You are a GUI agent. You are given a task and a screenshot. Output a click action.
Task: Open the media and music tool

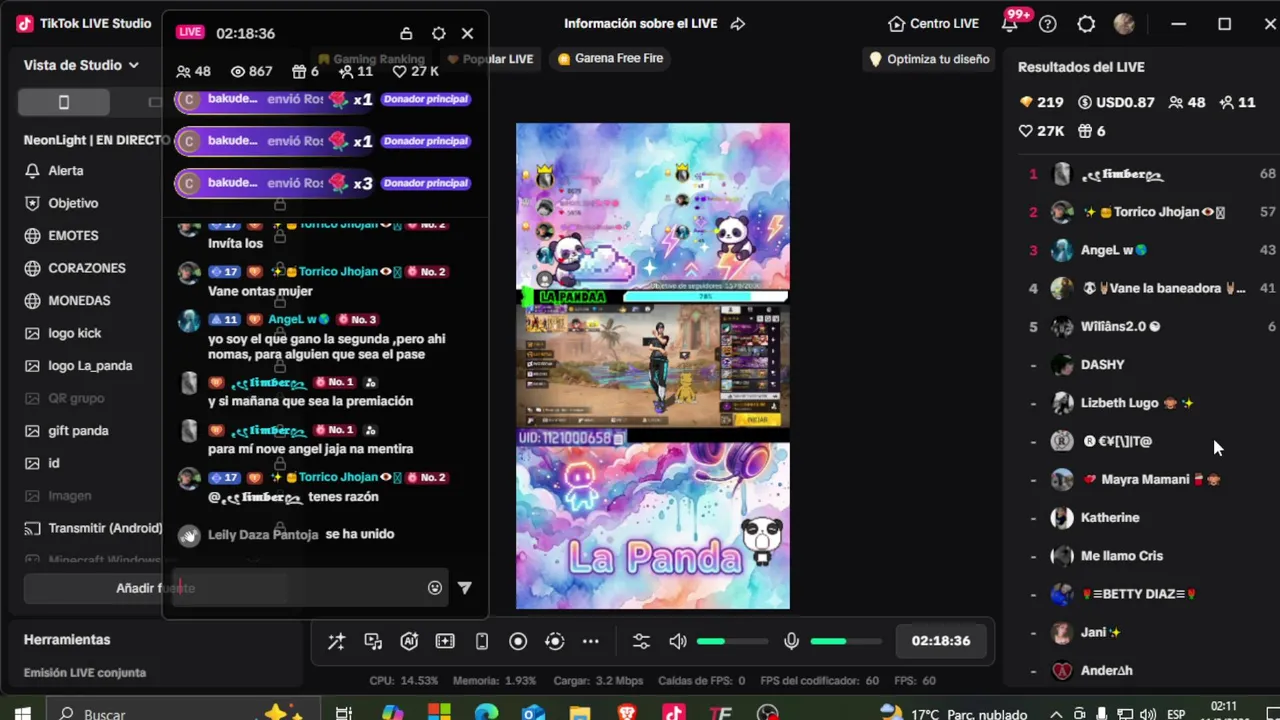coord(373,642)
